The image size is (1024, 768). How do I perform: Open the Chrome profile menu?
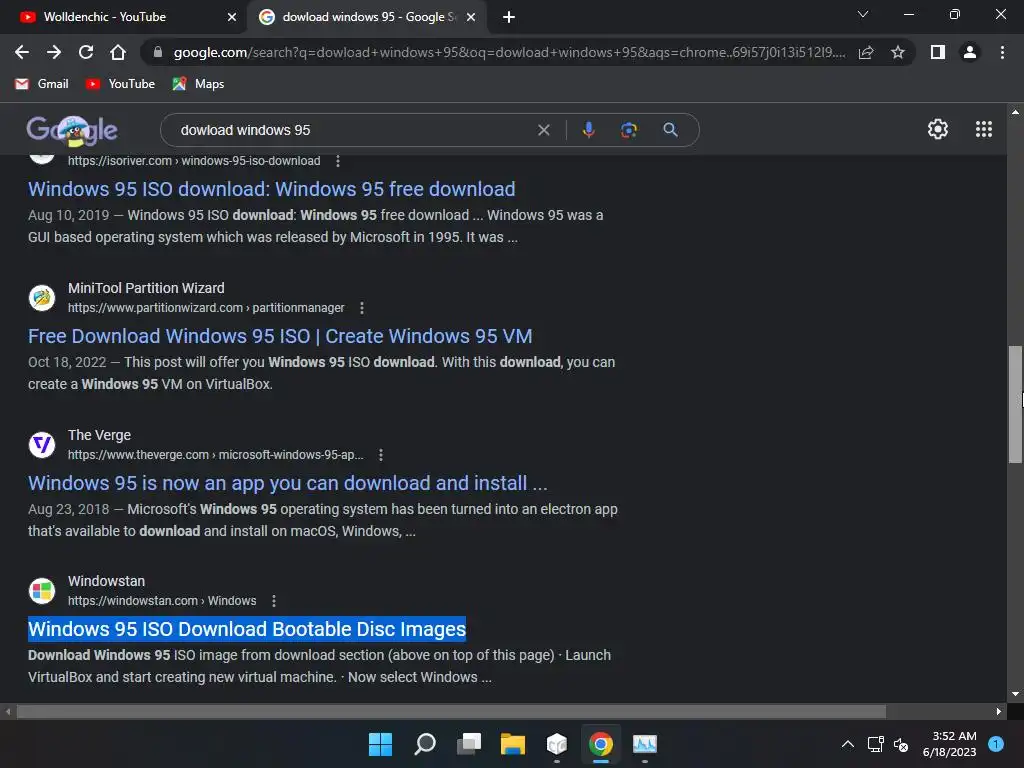[x=970, y=52]
